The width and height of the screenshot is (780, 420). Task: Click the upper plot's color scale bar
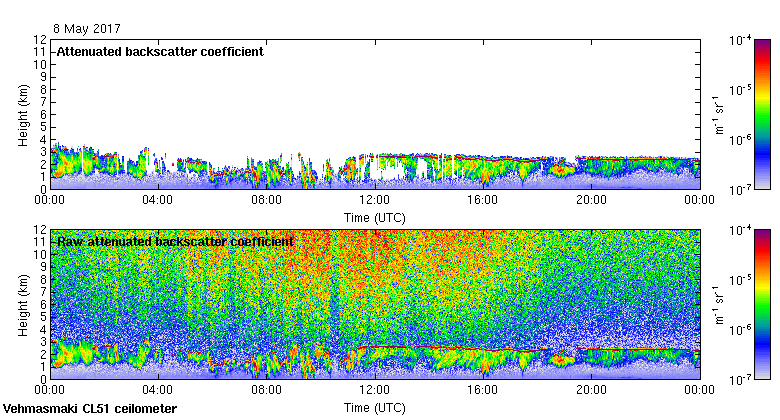[x=762, y=114]
